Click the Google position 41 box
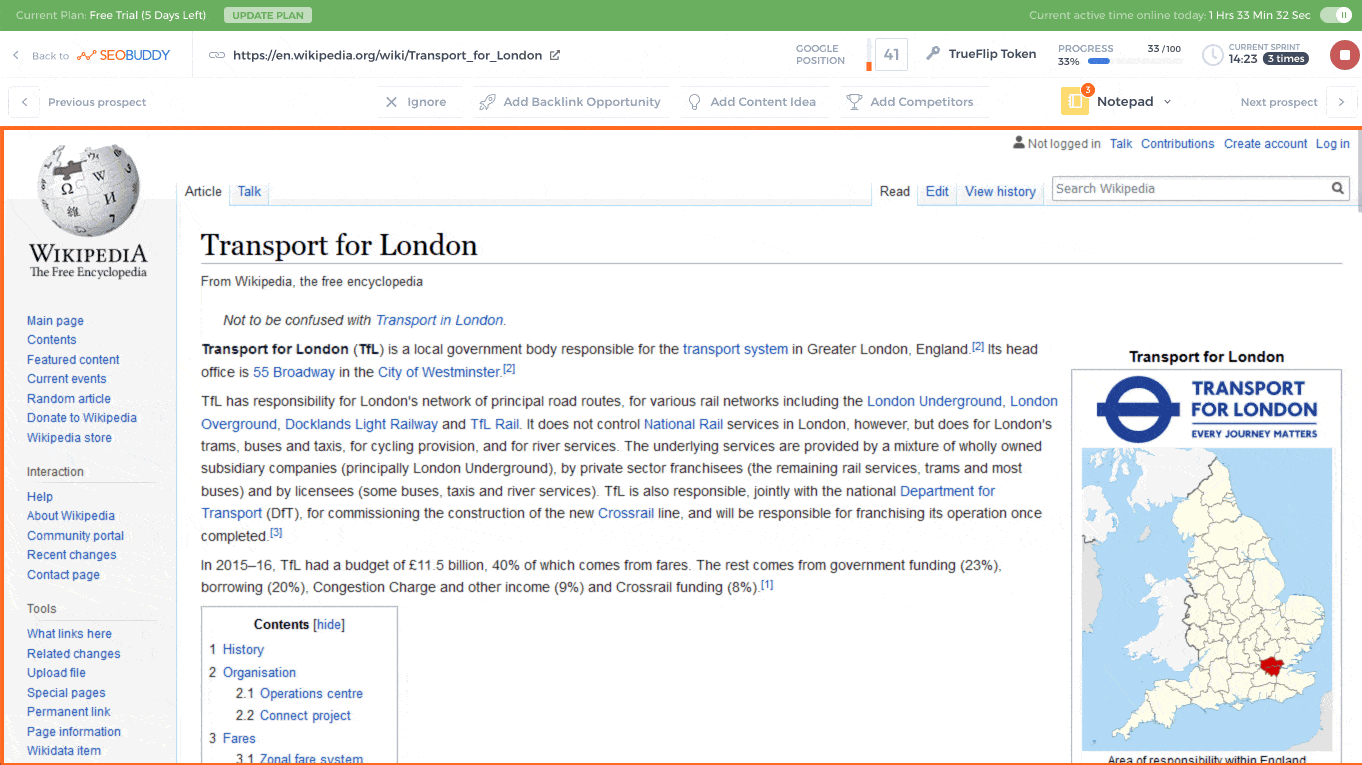The height and width of the screenshot is (765, 1362). click(x=891, y=55)
